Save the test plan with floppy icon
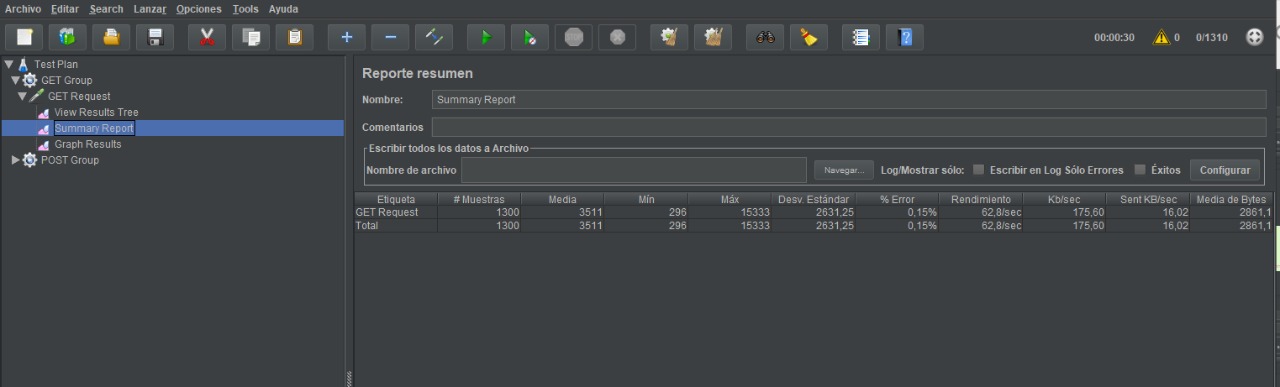 pyautogui.click(x=156, y=37)
